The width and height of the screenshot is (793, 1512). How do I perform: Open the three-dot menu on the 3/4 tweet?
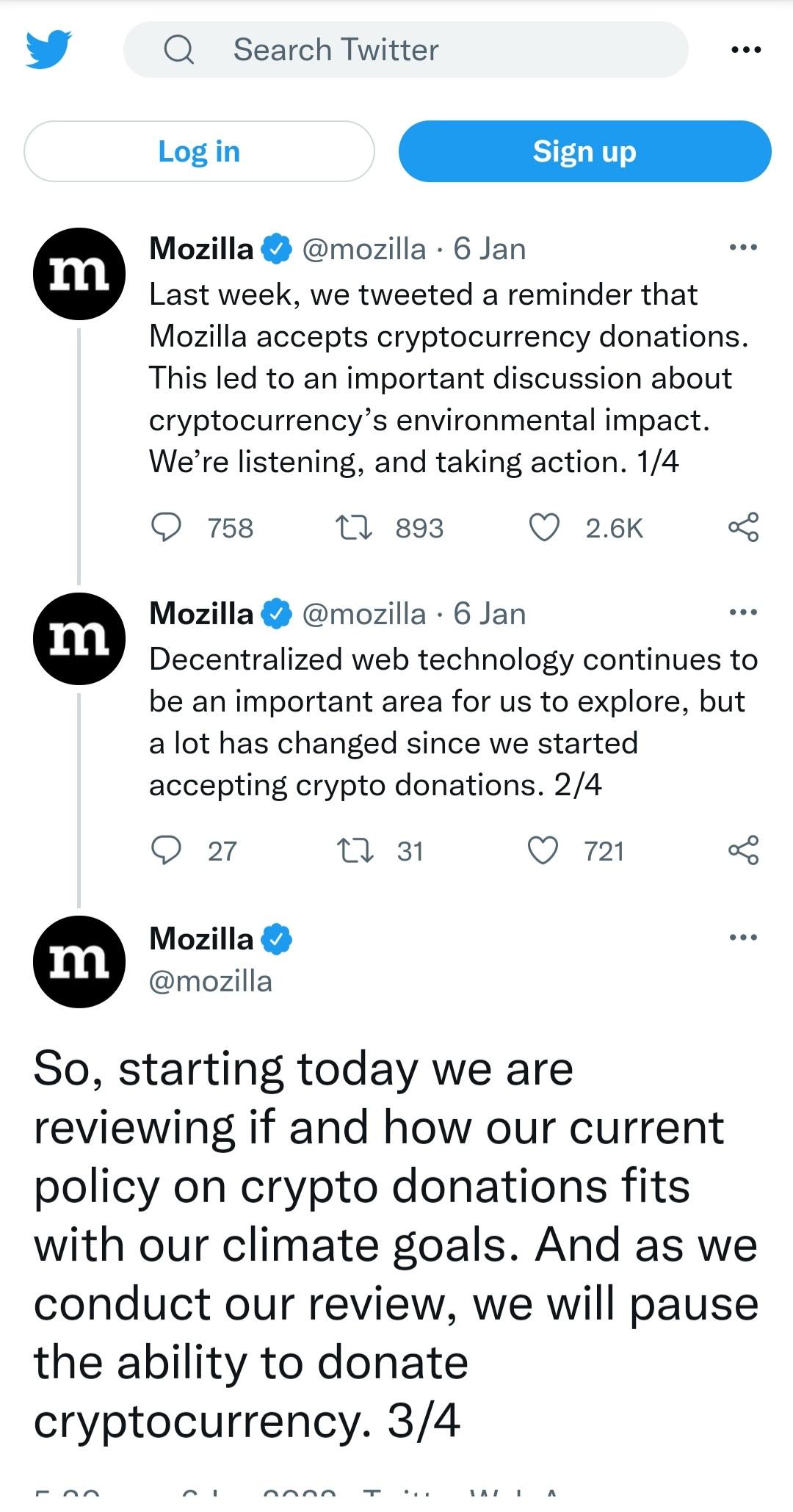743,937
